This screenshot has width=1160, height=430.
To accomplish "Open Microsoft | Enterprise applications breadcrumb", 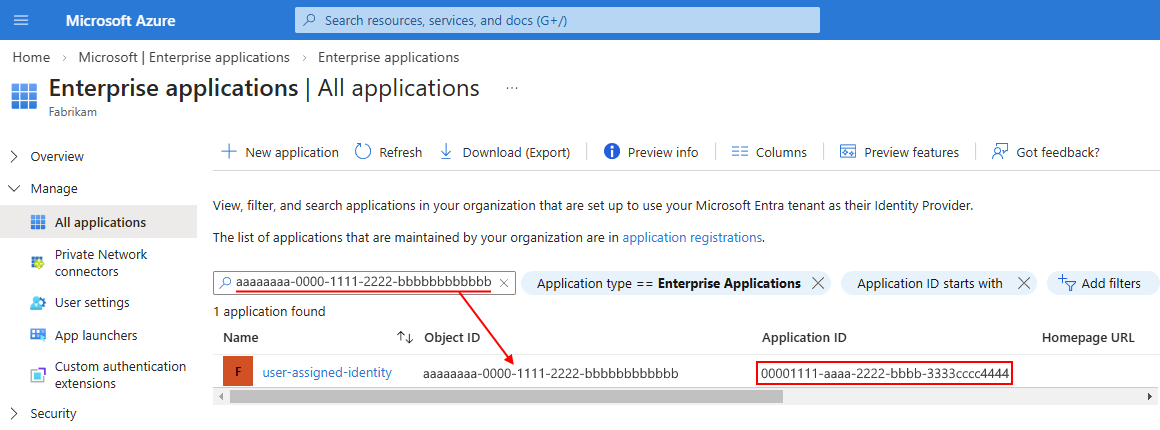I will pos(184,57).
